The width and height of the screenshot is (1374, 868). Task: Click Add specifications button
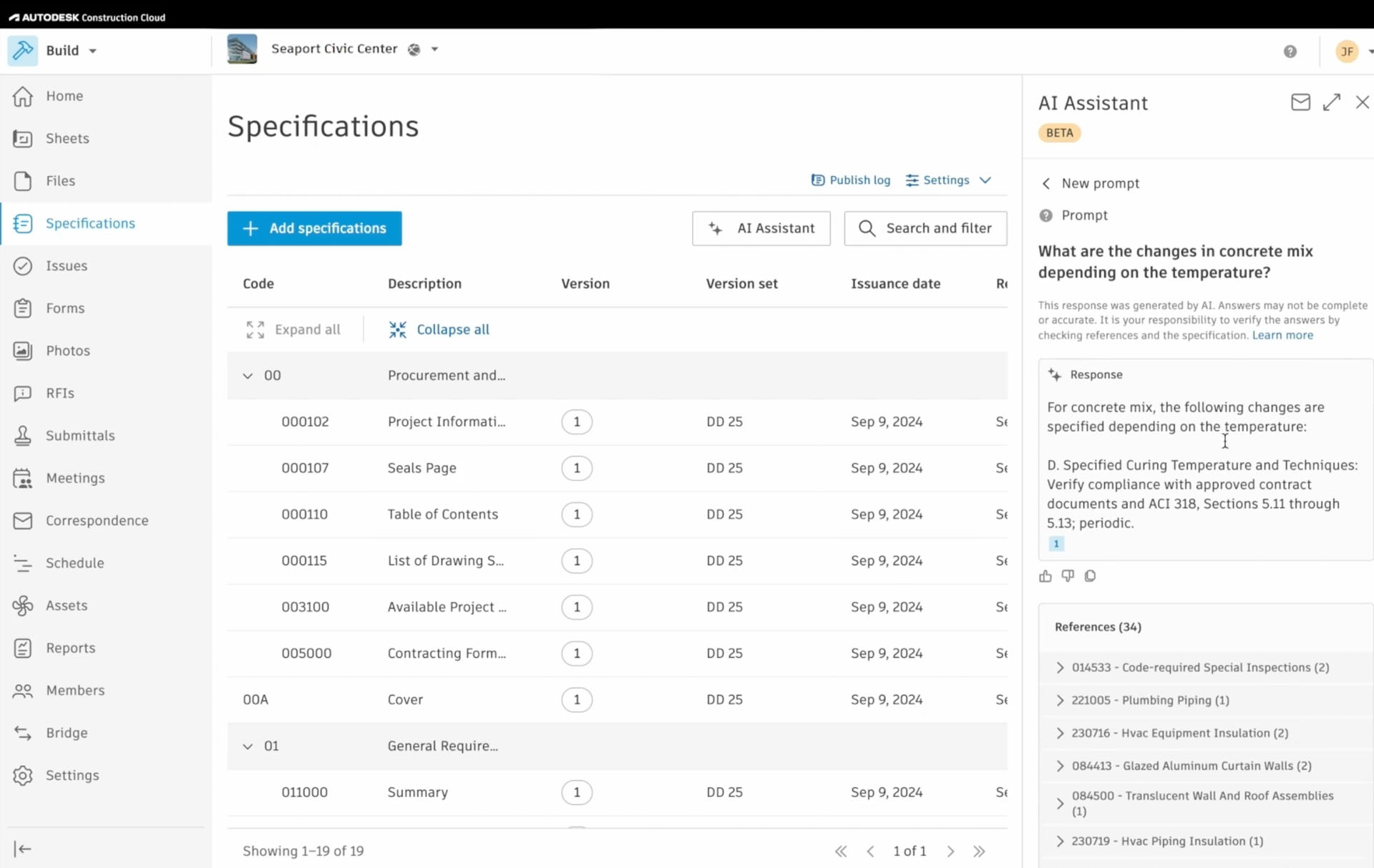click(314, 228)
